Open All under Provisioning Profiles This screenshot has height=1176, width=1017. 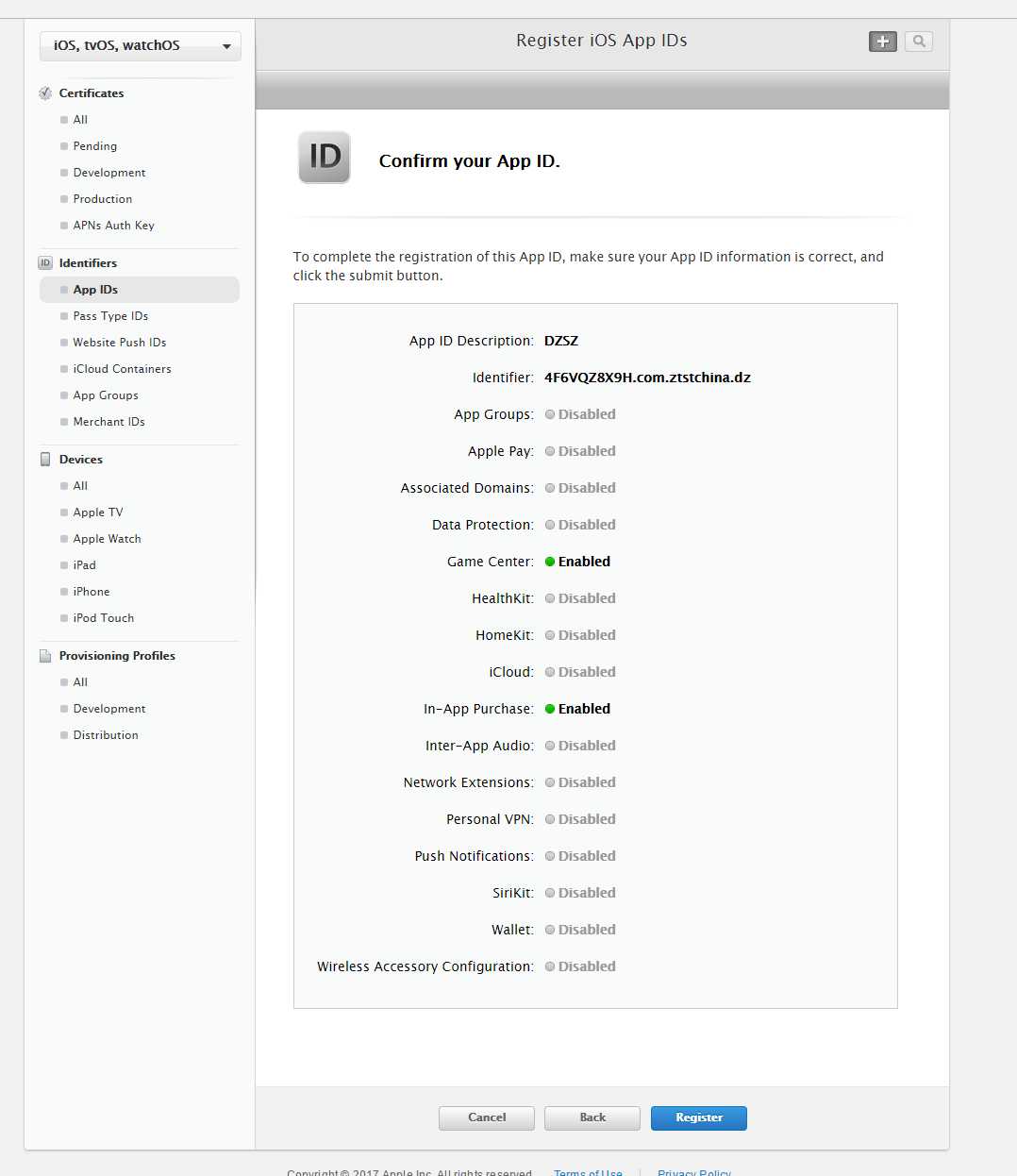(x=80, y=682)
